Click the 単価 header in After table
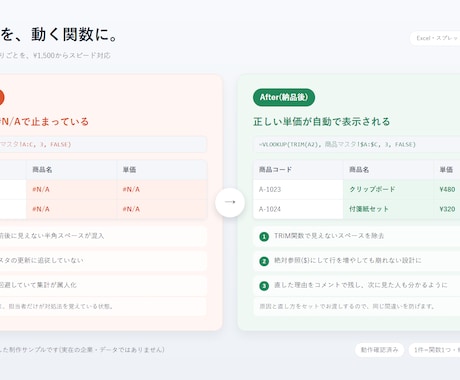 pos(447,170)
